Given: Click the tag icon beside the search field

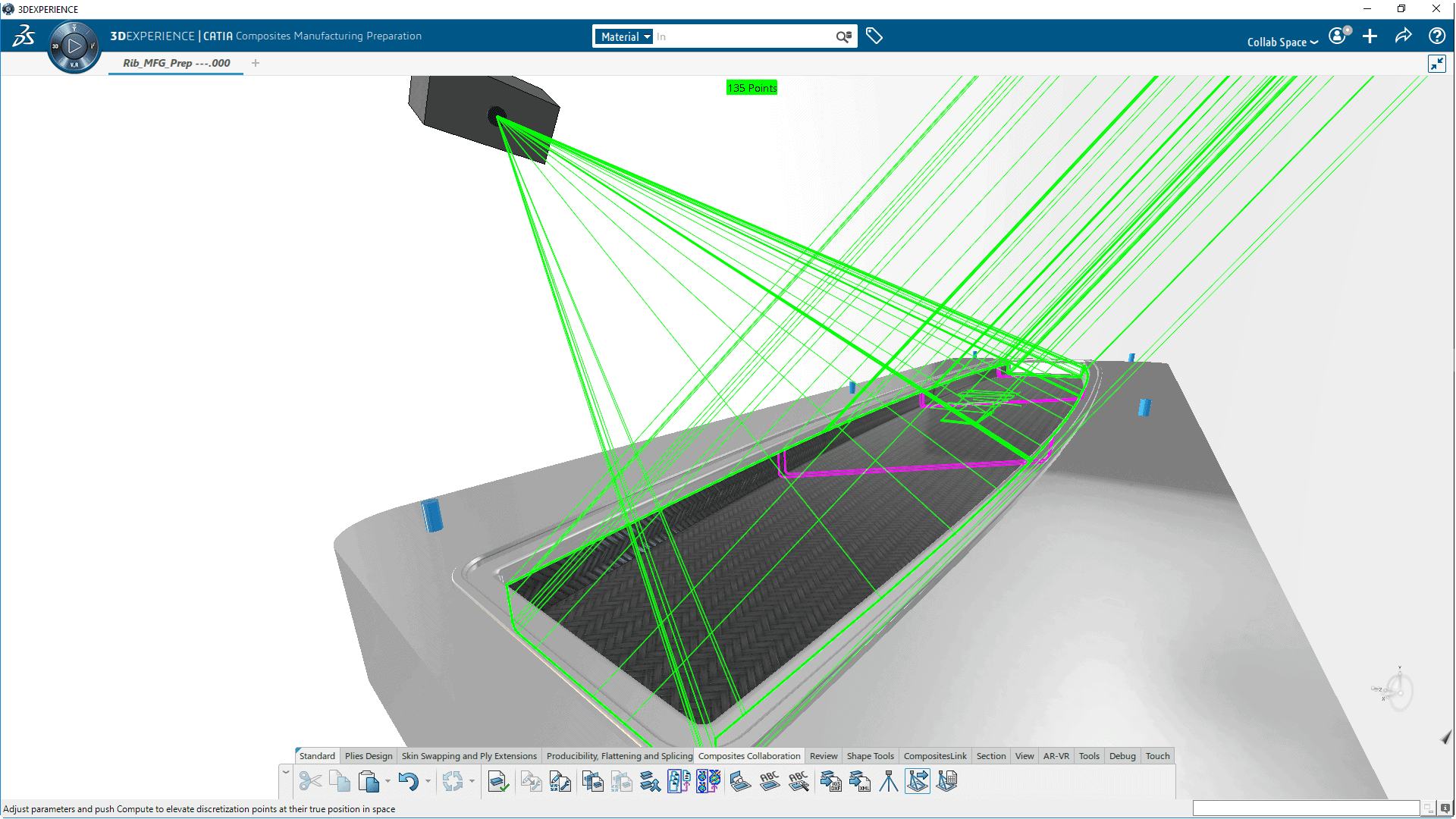Looking at the screenshot, I should (874, 36).
